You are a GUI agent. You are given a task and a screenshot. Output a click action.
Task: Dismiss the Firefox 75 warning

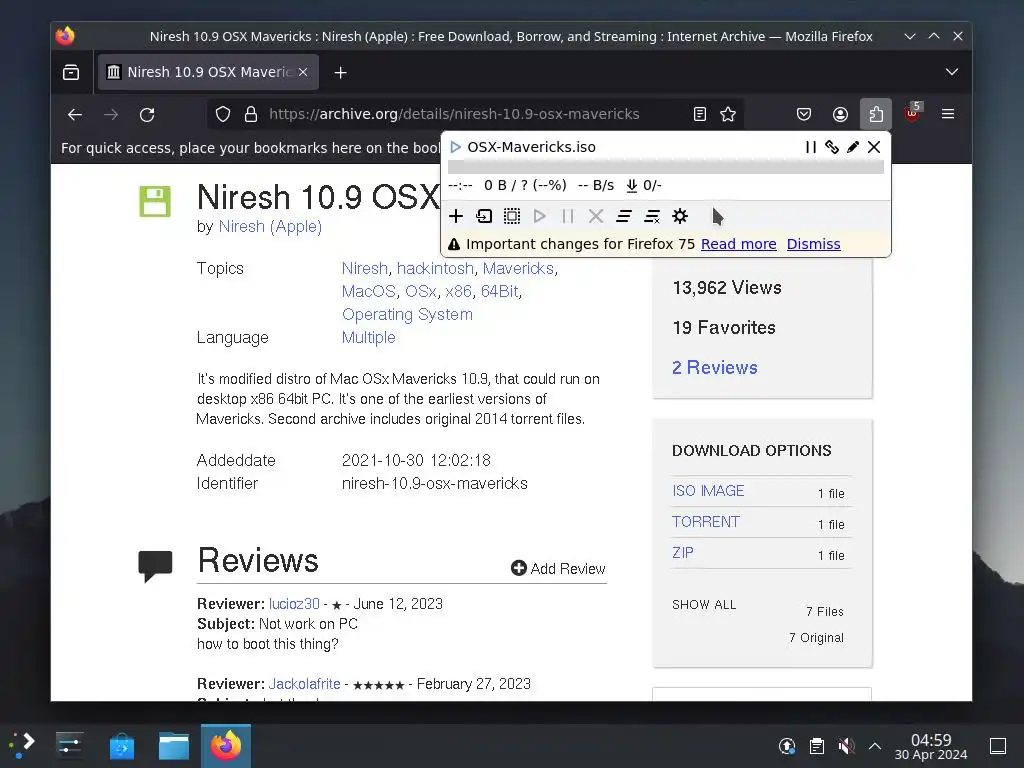pyautogui.click(x=814, y=244)
